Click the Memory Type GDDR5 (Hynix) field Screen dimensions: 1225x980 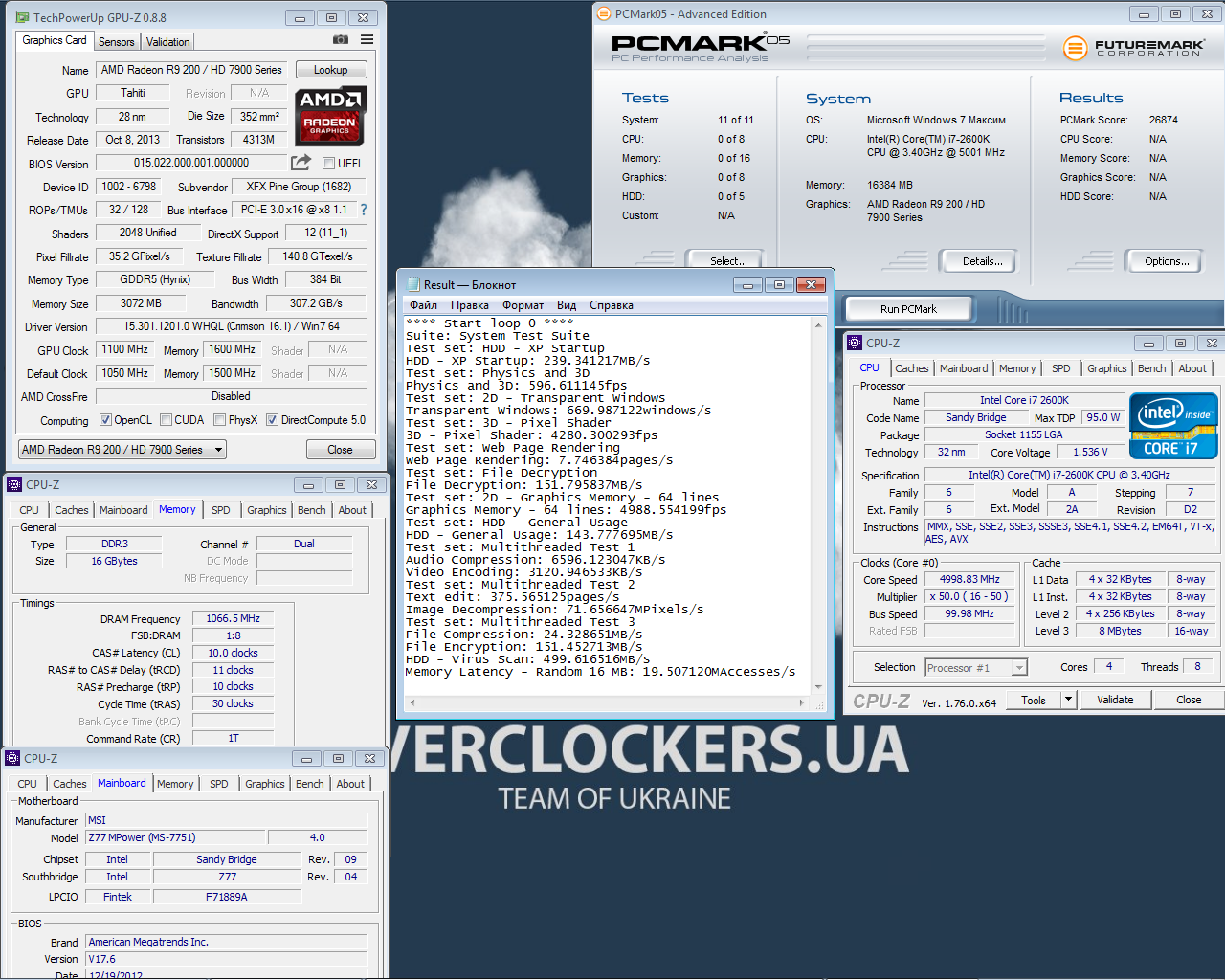click(x=155, y=279)
